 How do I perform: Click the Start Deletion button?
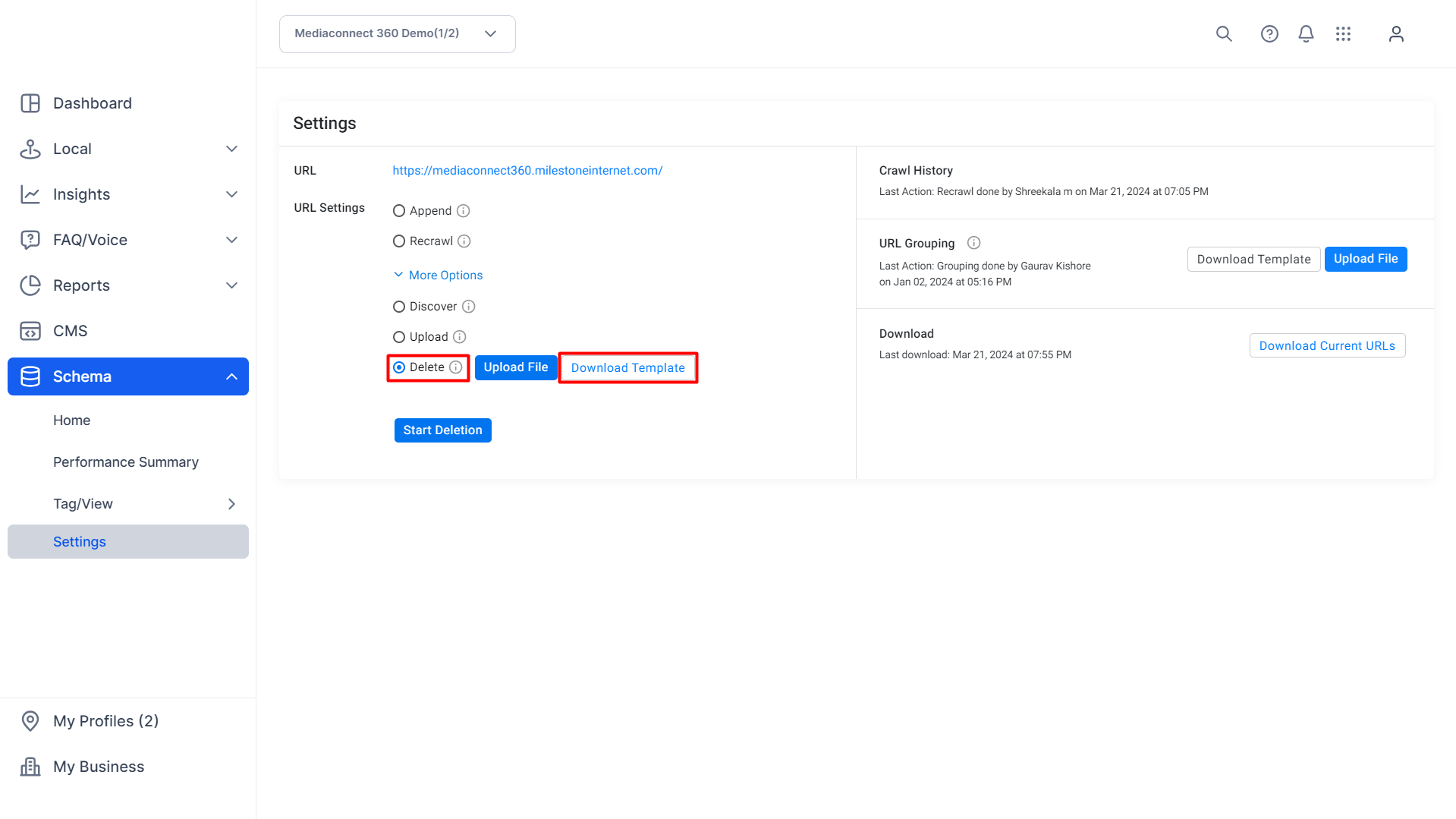(x=443, y=430)
